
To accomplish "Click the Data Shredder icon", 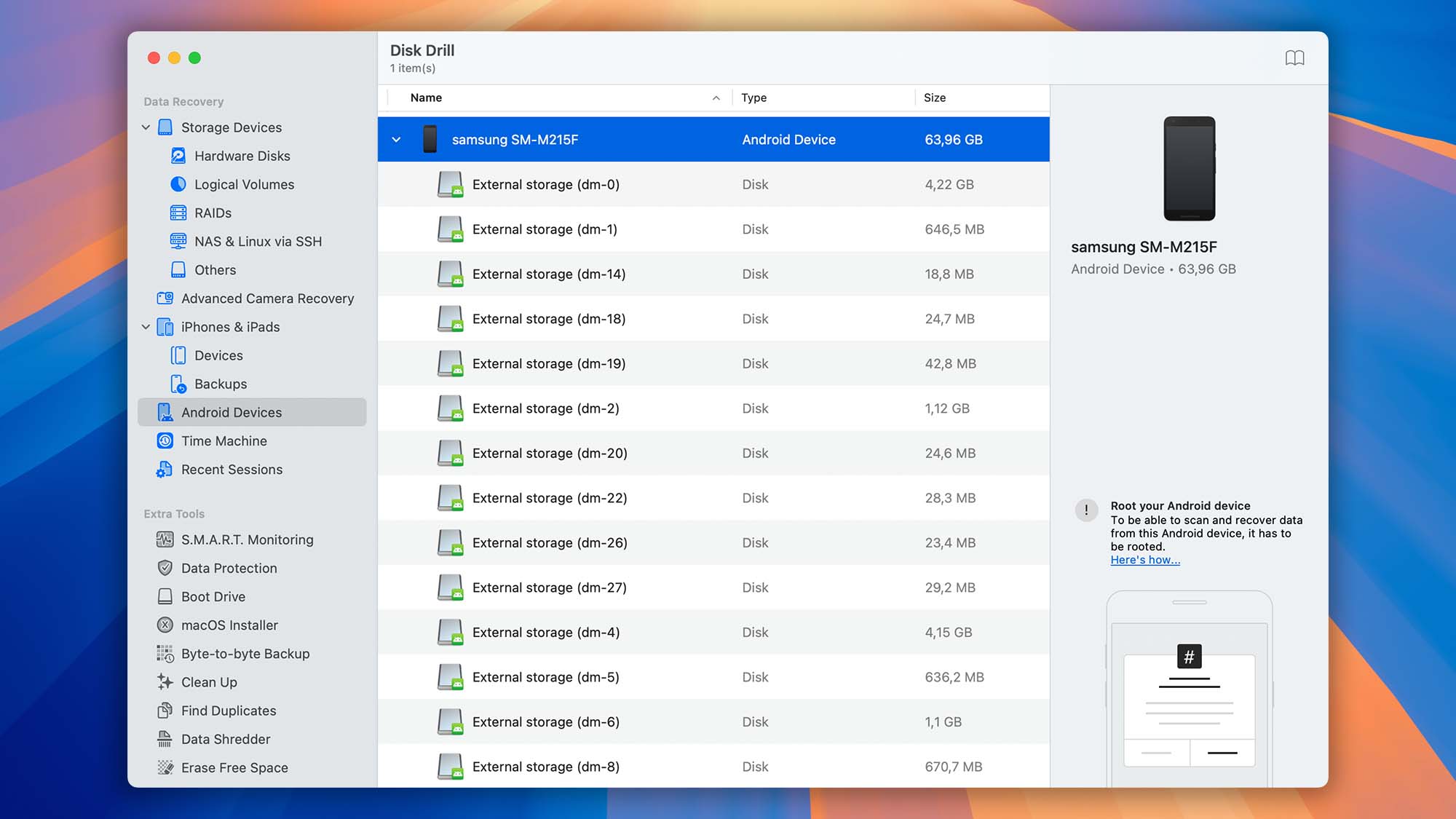I will click(x=165, y=739).
